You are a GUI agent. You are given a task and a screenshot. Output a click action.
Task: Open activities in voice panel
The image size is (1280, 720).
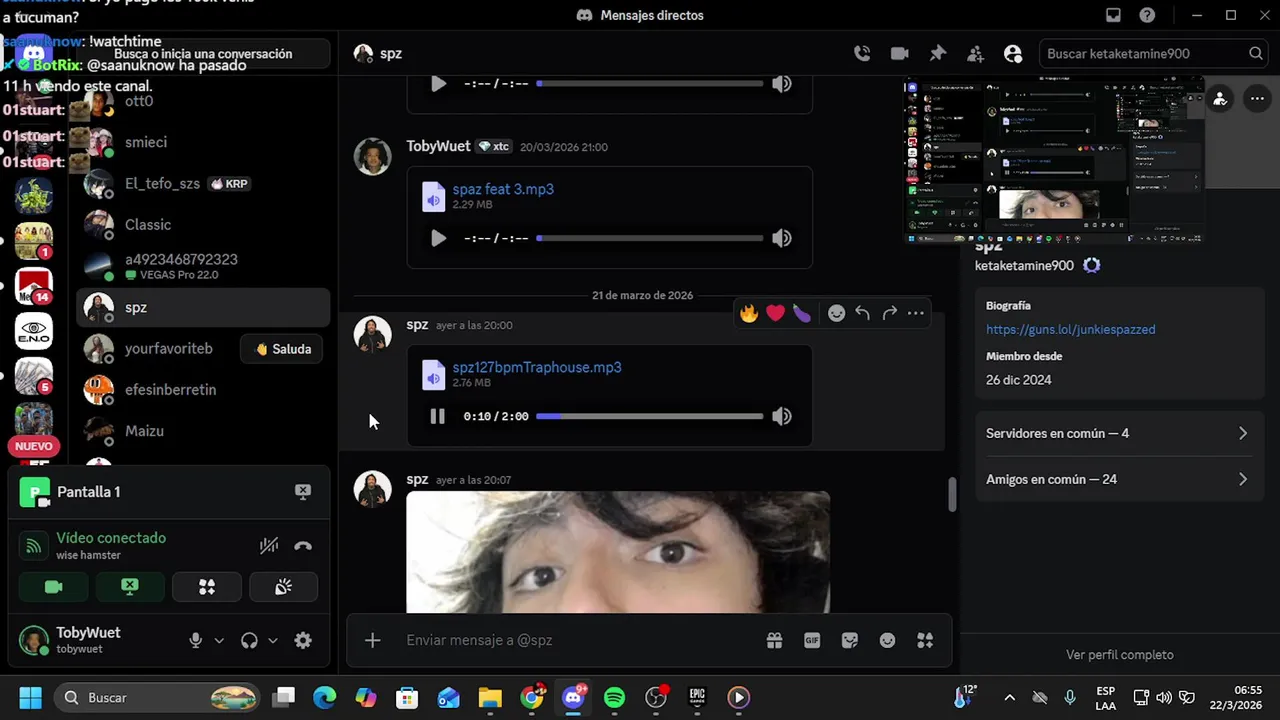(x=207, y=587)
